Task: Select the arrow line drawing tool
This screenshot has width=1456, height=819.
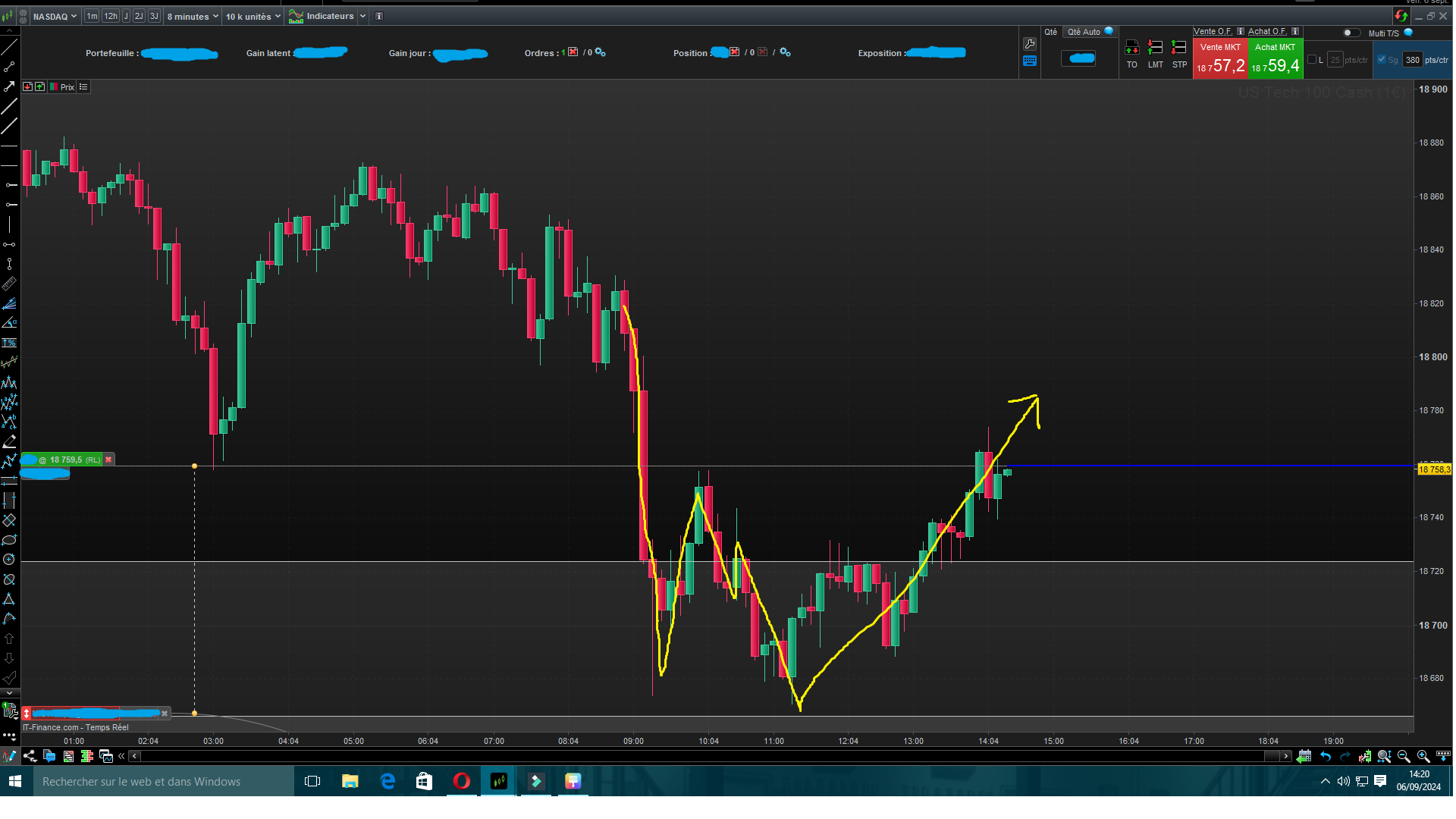Action: (x=9, y=86)
